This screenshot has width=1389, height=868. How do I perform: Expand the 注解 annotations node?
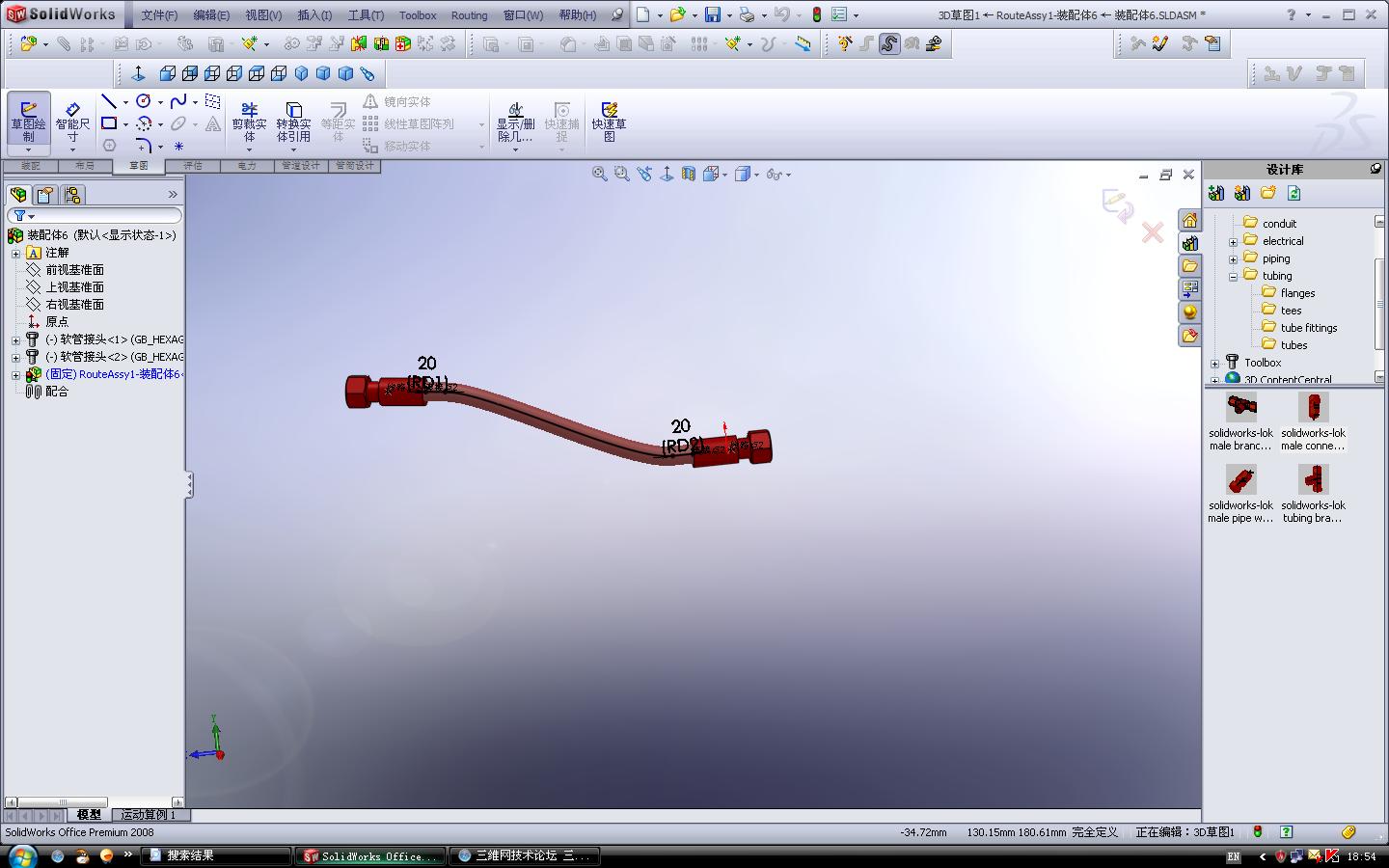pyautogui.click(x=15, y=253)
